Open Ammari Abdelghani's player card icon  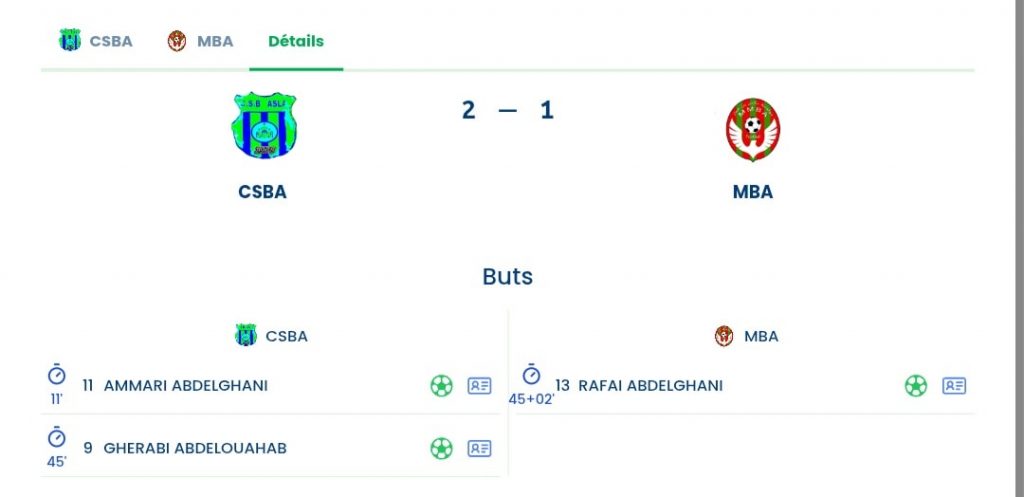[480, 386]
